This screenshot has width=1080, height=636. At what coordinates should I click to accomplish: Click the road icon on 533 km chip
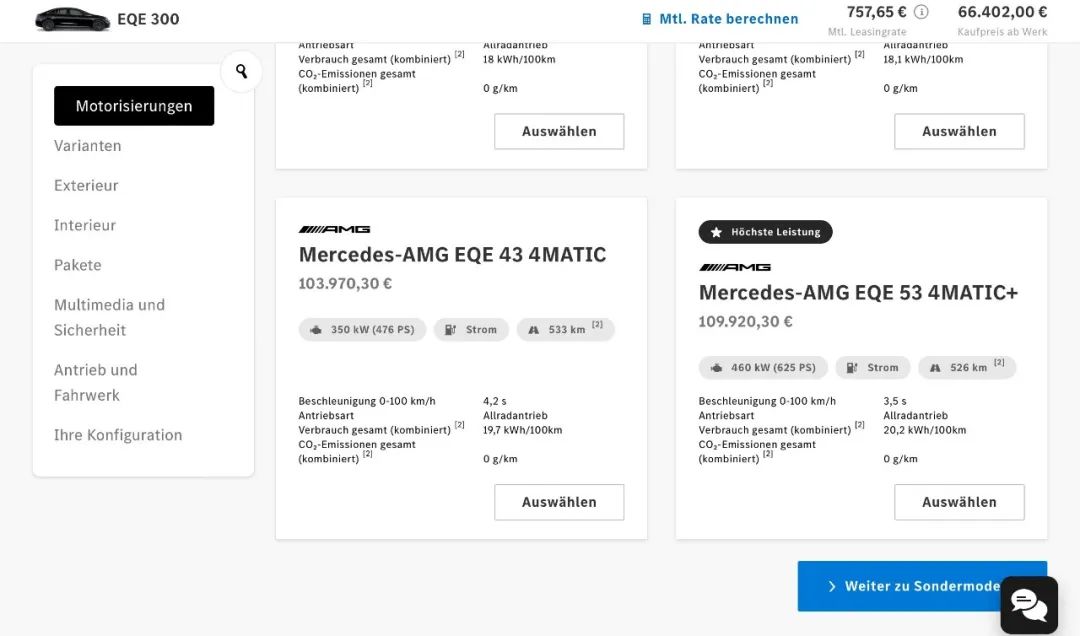click(533, 330)
